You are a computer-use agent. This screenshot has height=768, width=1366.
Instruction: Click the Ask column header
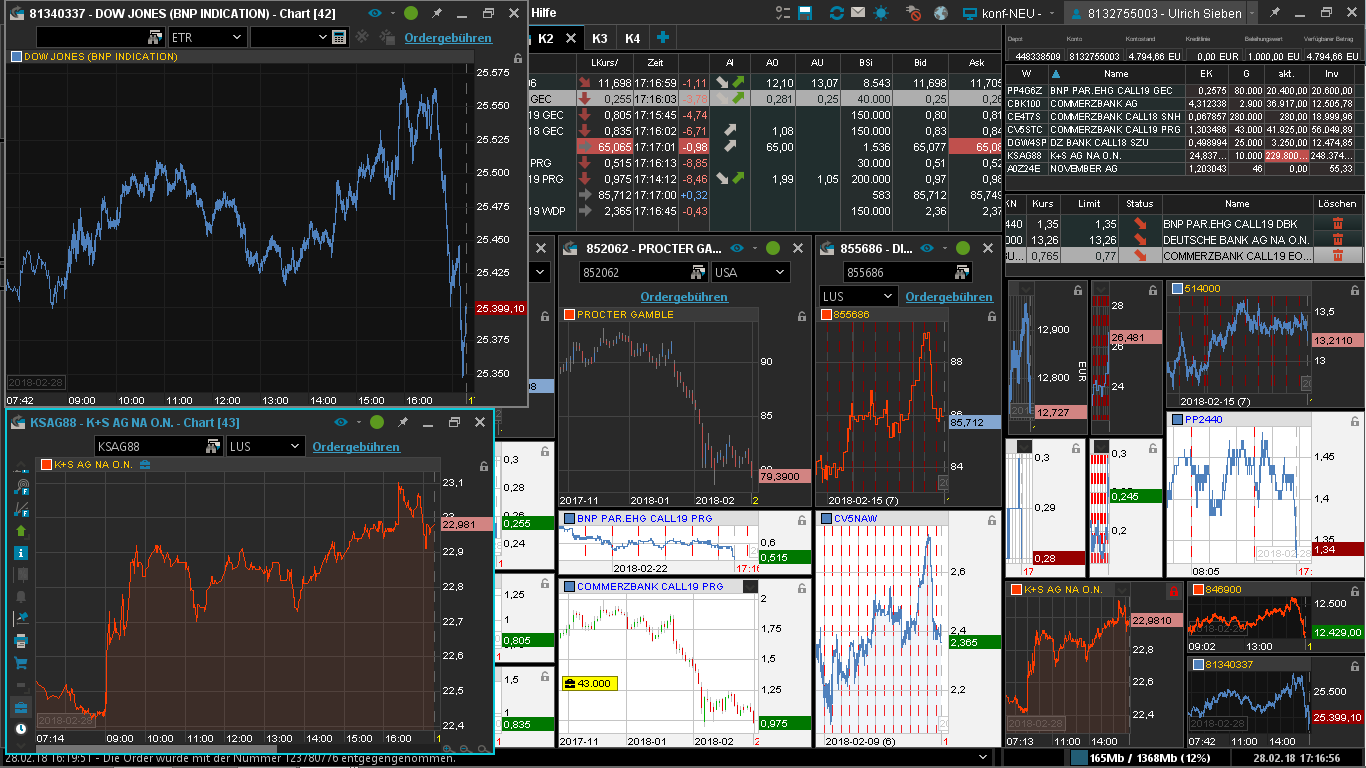[977, 63]
